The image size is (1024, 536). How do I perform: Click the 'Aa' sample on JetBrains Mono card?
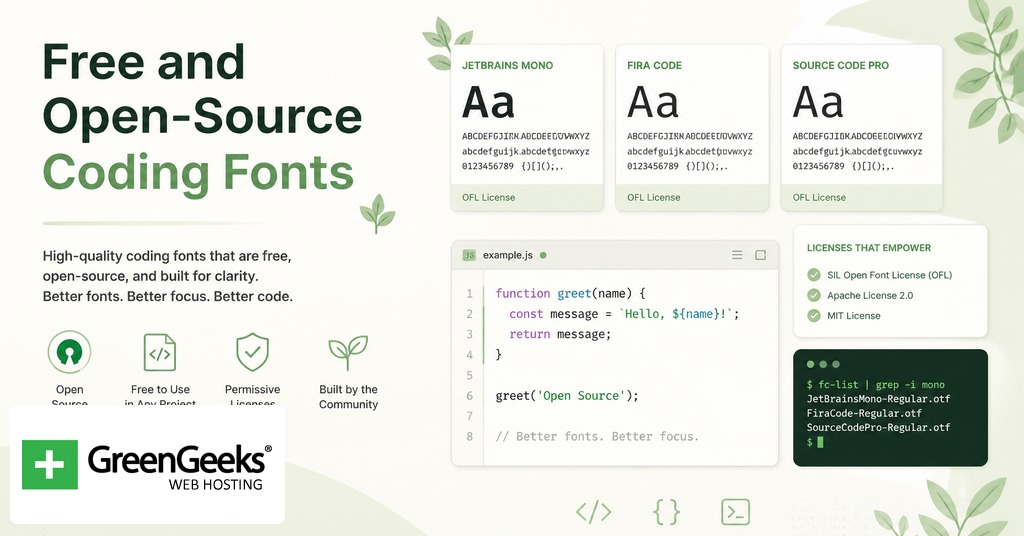click(x=488, y=102)
